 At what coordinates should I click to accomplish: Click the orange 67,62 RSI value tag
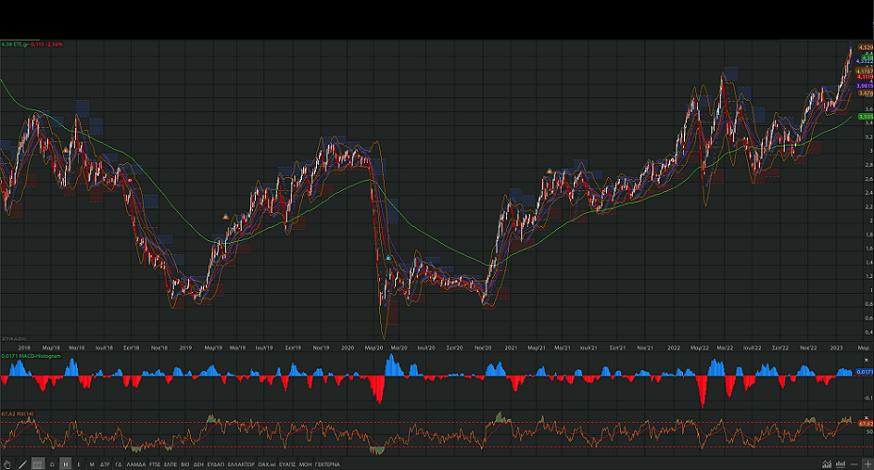click(x=866, y=424)
